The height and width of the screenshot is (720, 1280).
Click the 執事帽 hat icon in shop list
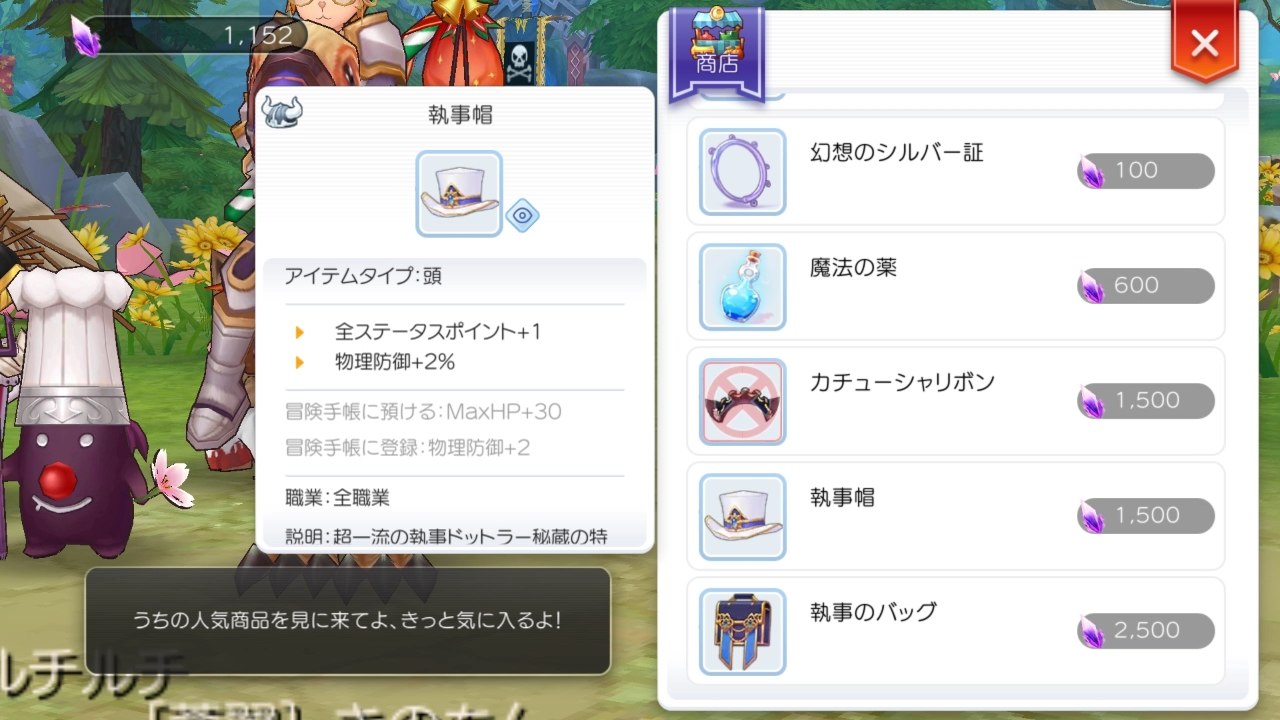(x=742, y=516)
